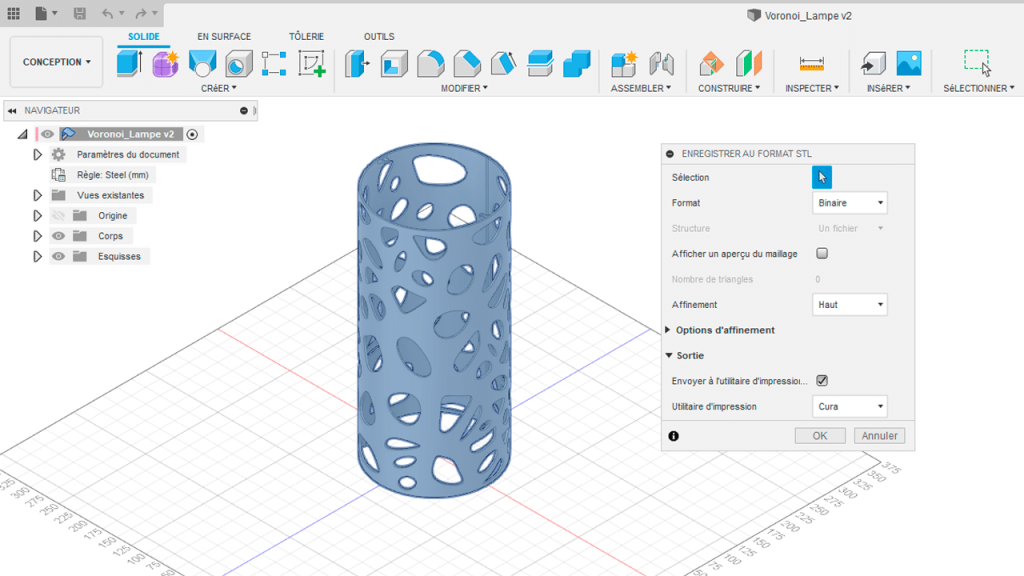Collapse the Sortie section
The image size is (1024, 576).
(x=669, y=355)
